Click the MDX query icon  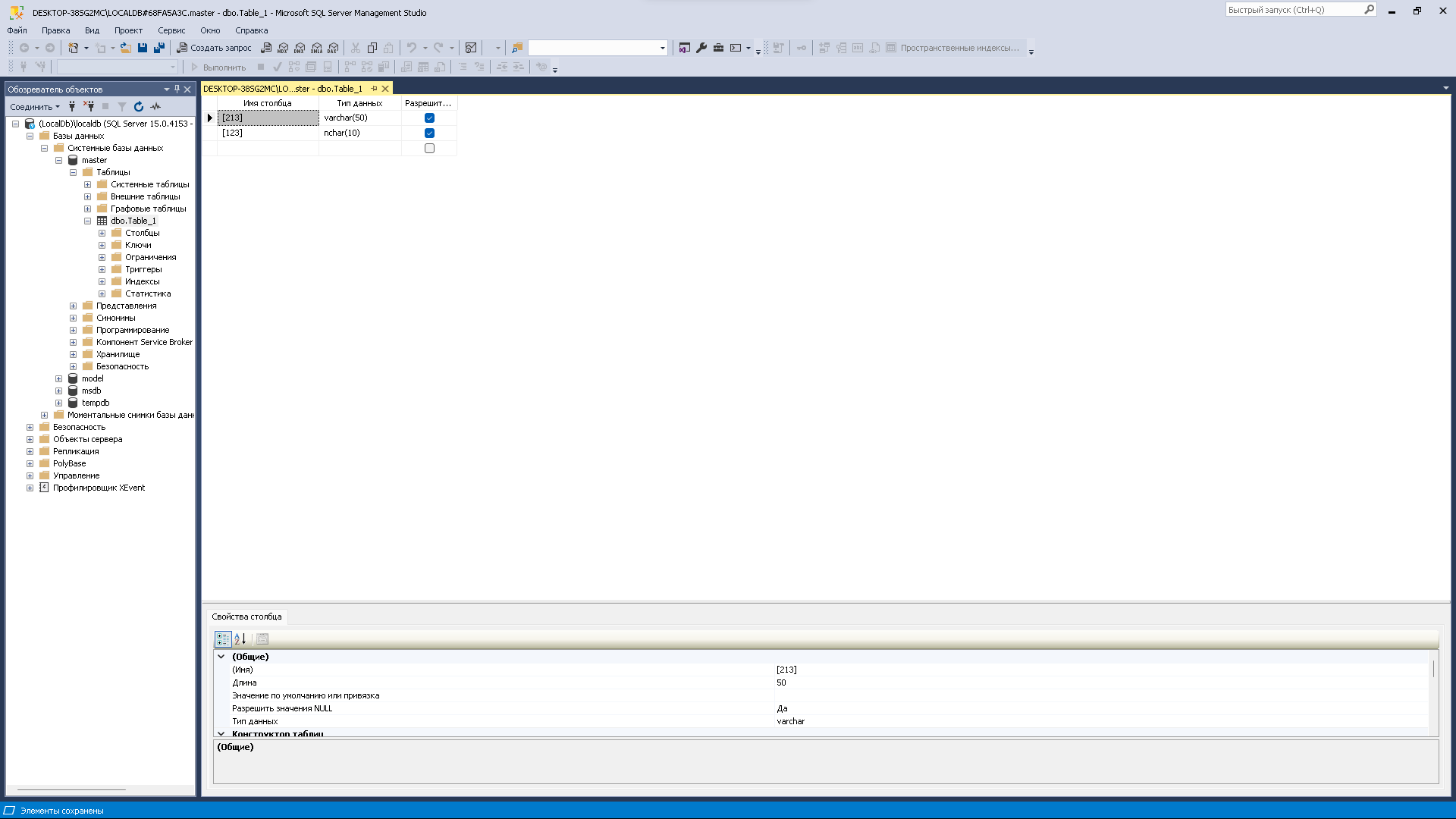[283, 48]
